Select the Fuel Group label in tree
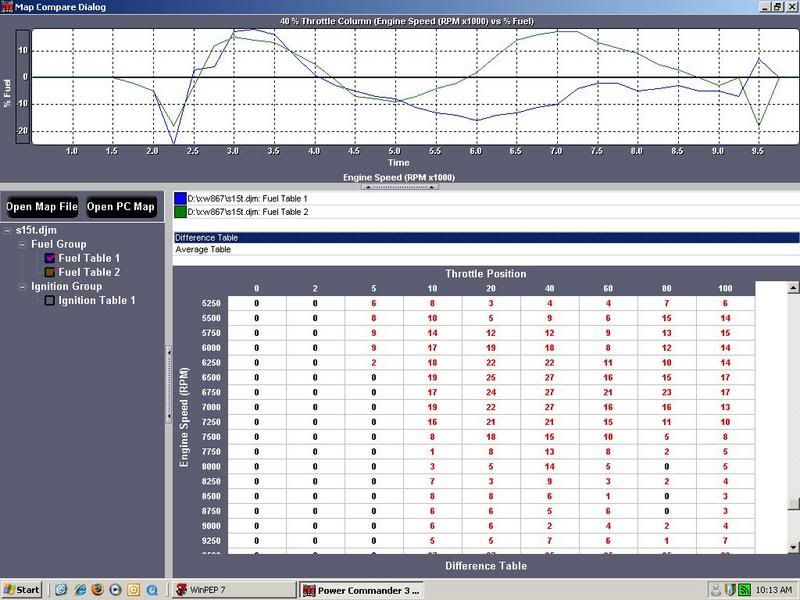The height and width of the screenshot is (600, 800). (x=59, y=244)
